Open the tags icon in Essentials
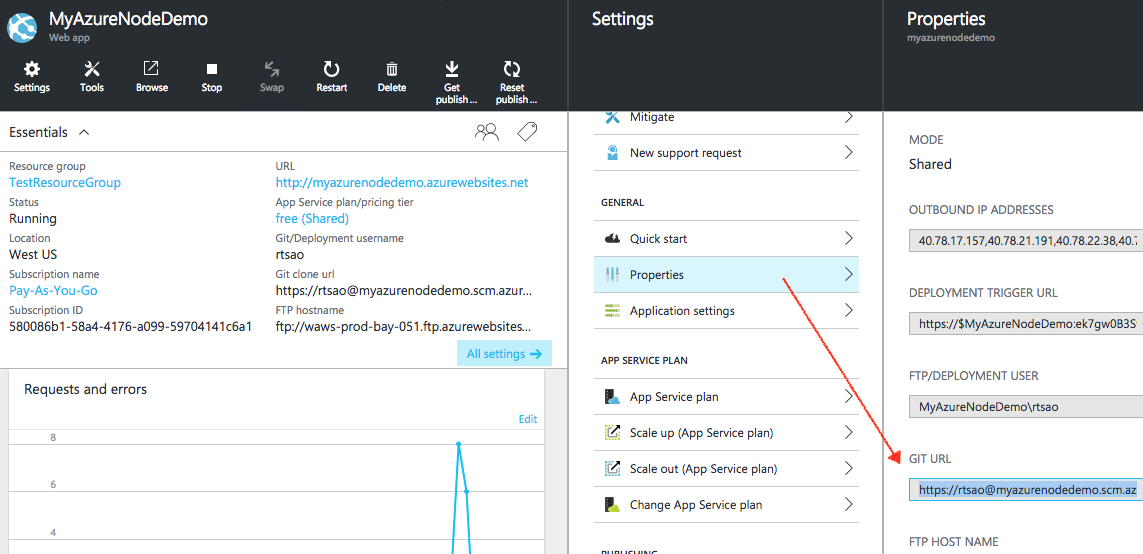Viewport: 1143px width, 554px height. pyautogui.click(x=527, y=132)
